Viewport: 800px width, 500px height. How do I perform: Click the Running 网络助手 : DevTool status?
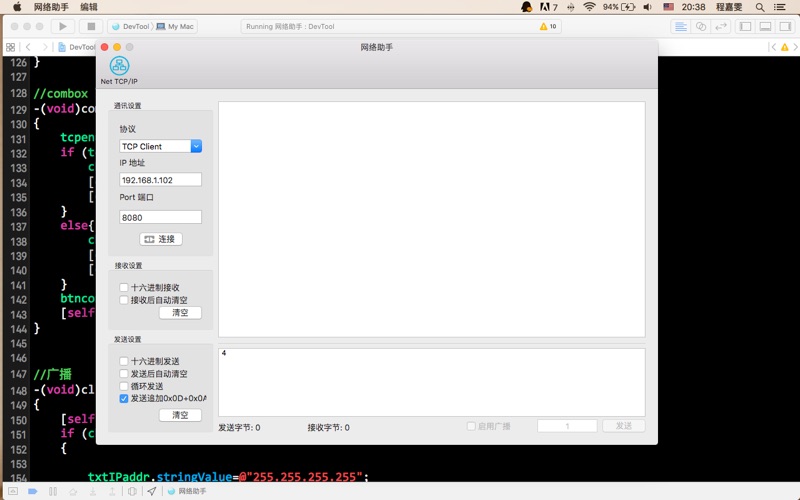point(290,27)
